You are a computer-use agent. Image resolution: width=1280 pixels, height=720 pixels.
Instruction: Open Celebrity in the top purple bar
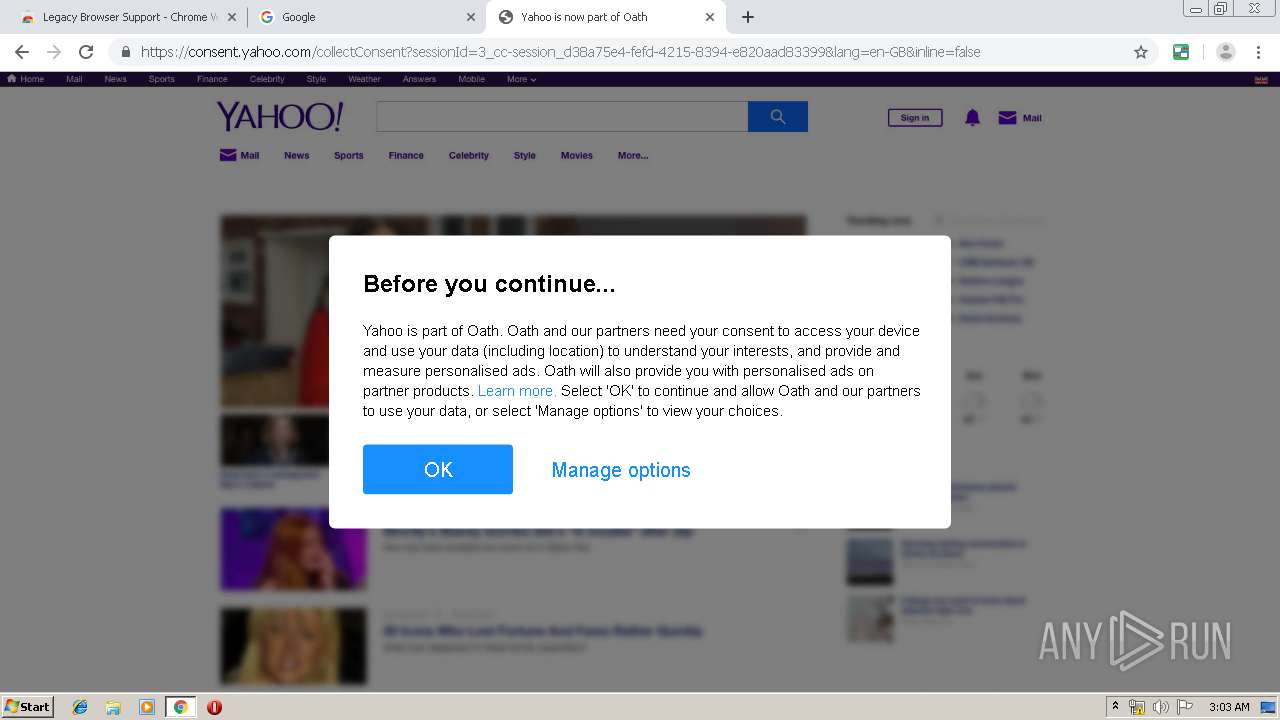tap(267, 79)
